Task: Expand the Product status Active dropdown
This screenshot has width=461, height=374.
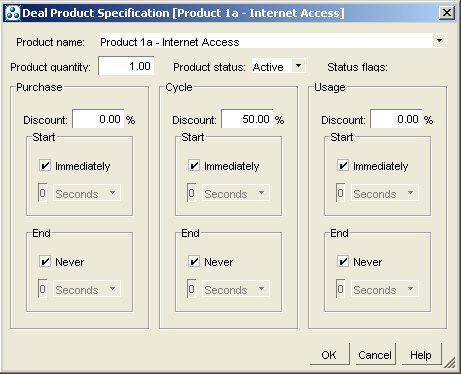Action: point(298,66)
